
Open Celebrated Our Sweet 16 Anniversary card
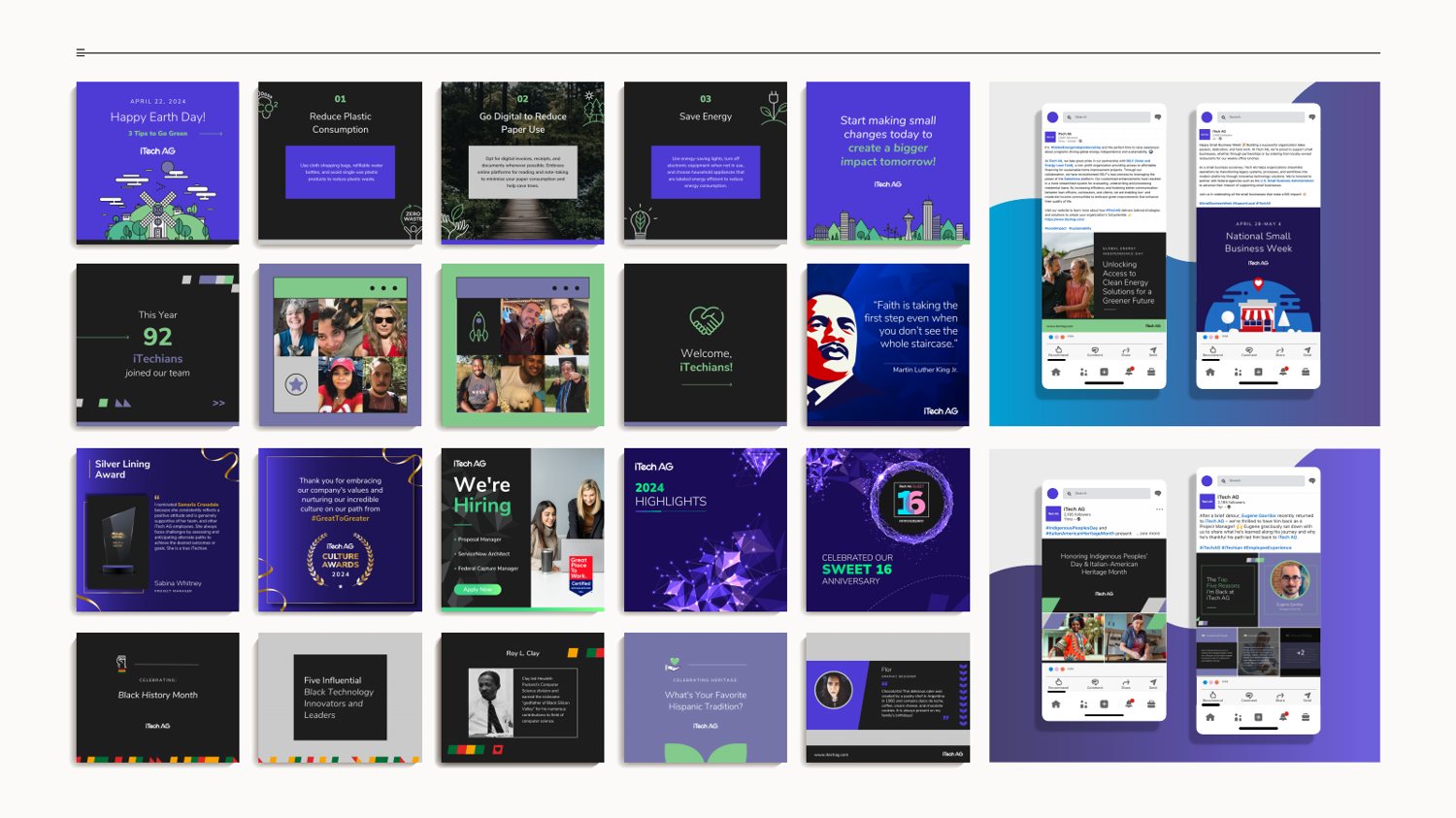[x=888, y=530]
